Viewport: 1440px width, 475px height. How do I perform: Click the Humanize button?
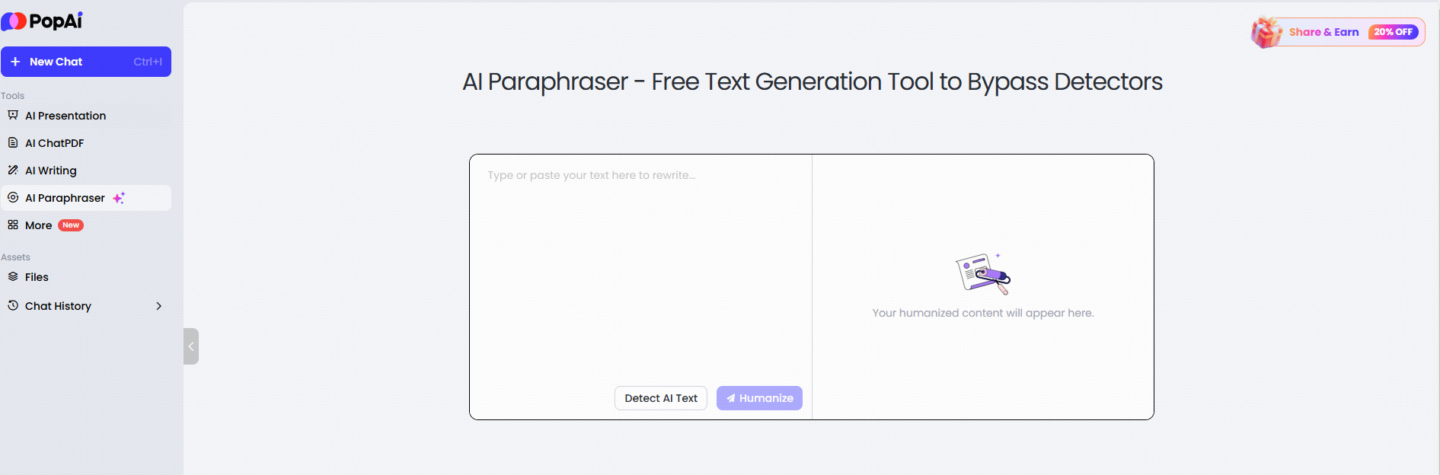point(759,398)
